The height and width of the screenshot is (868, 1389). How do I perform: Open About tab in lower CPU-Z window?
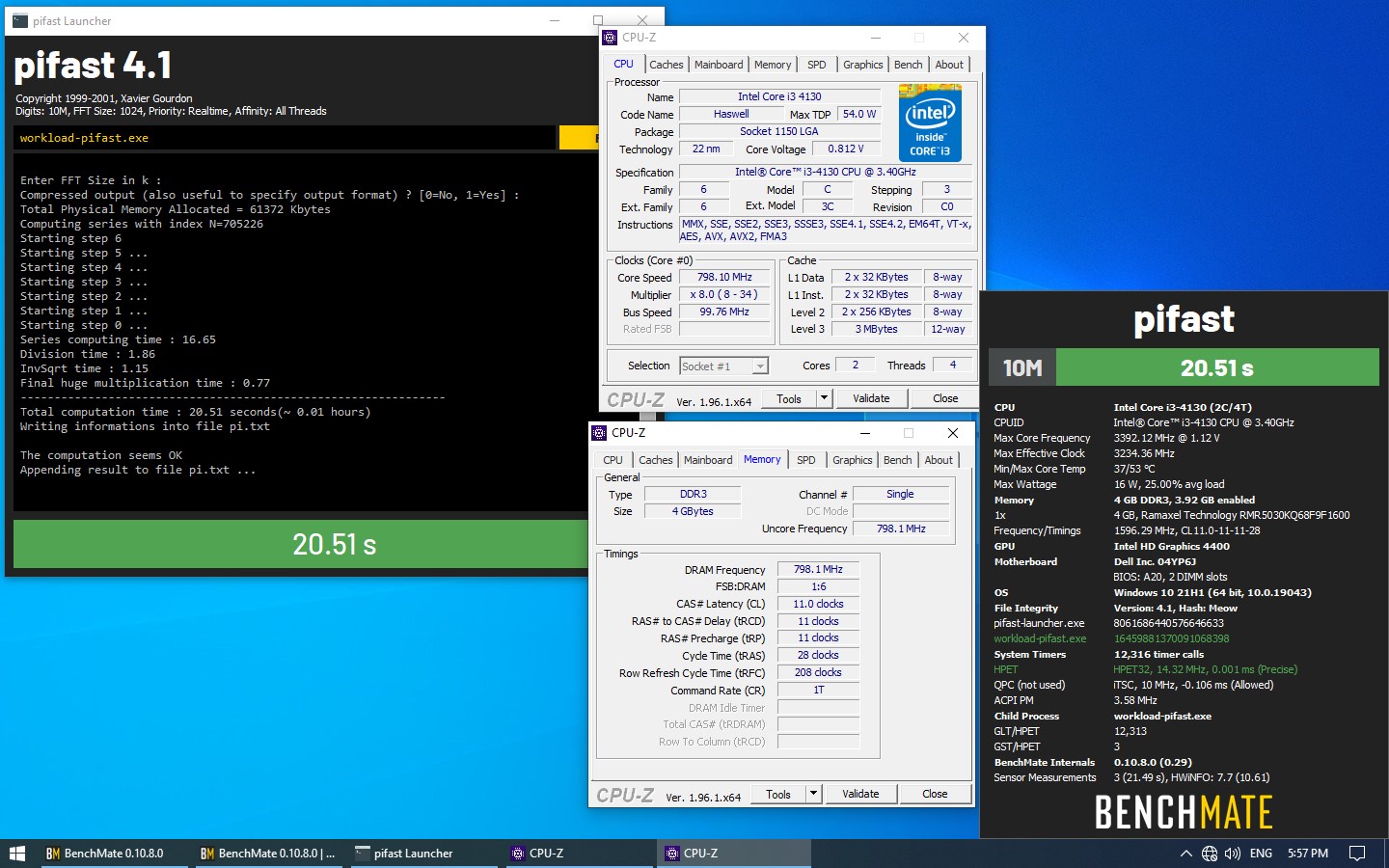pyautogui.click(x=939, y=460)
